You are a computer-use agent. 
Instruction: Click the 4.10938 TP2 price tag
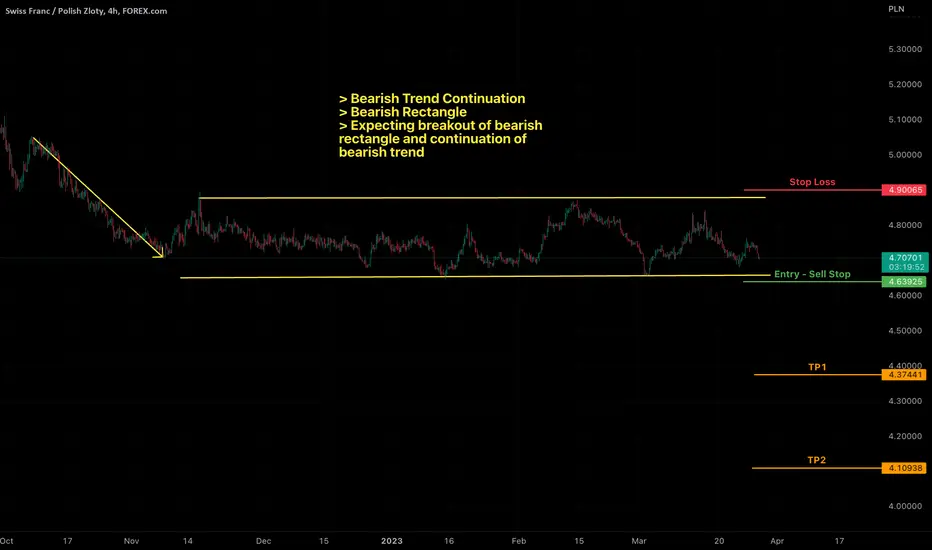903,468
